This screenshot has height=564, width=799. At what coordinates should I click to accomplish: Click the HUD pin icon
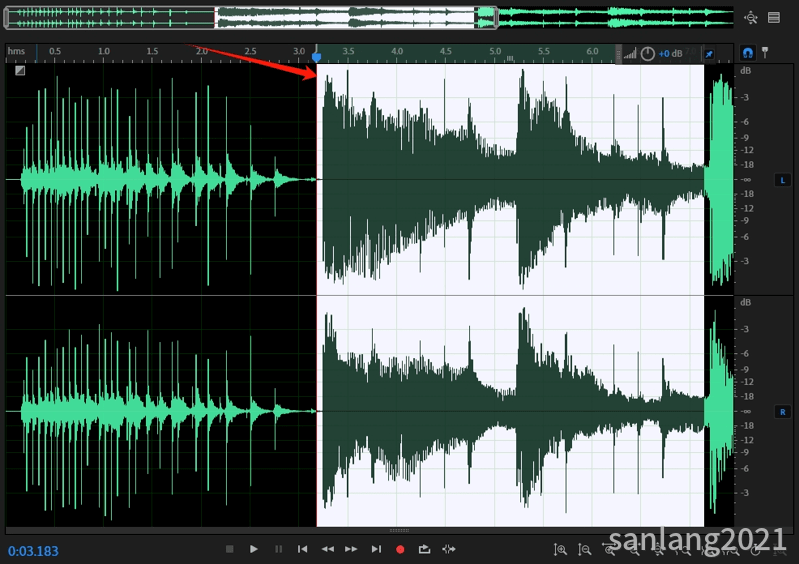(709, 53)
